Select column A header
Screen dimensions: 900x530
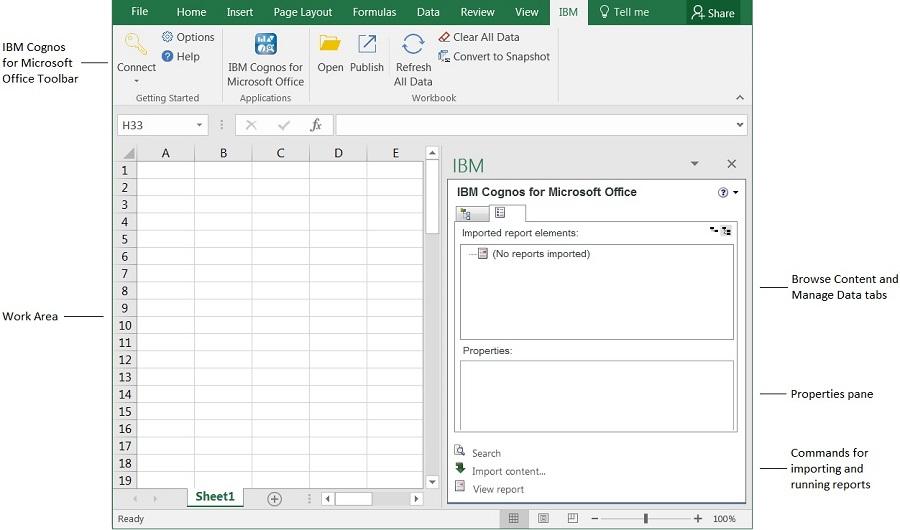coord(165,153)
